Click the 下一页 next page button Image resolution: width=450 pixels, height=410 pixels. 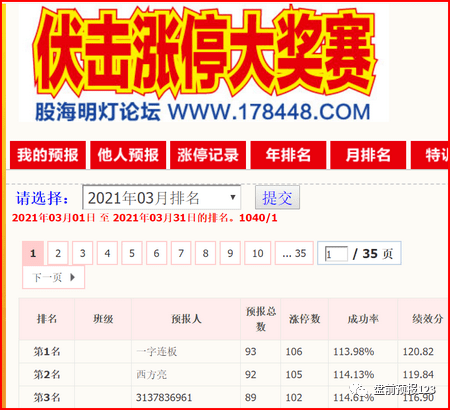point(53,277)
